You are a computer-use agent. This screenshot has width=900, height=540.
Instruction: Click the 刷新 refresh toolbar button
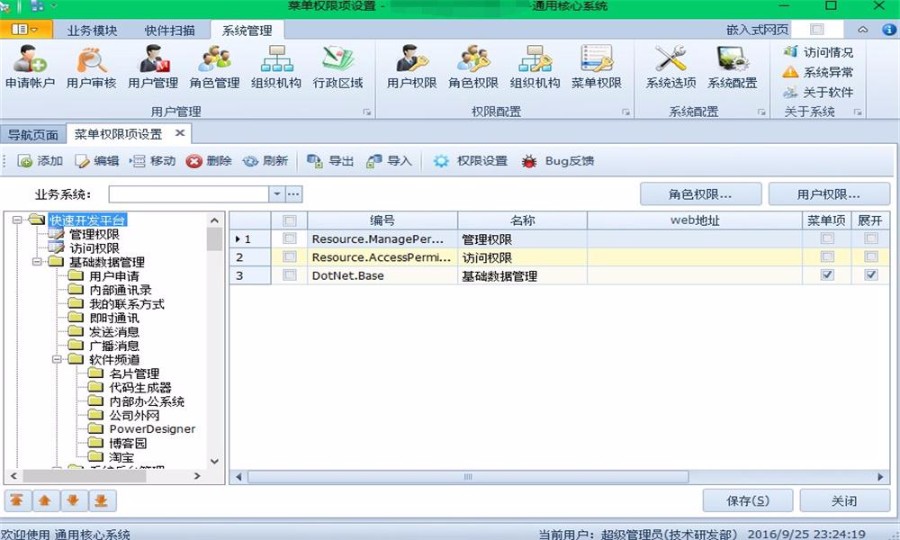pos(265,161)
